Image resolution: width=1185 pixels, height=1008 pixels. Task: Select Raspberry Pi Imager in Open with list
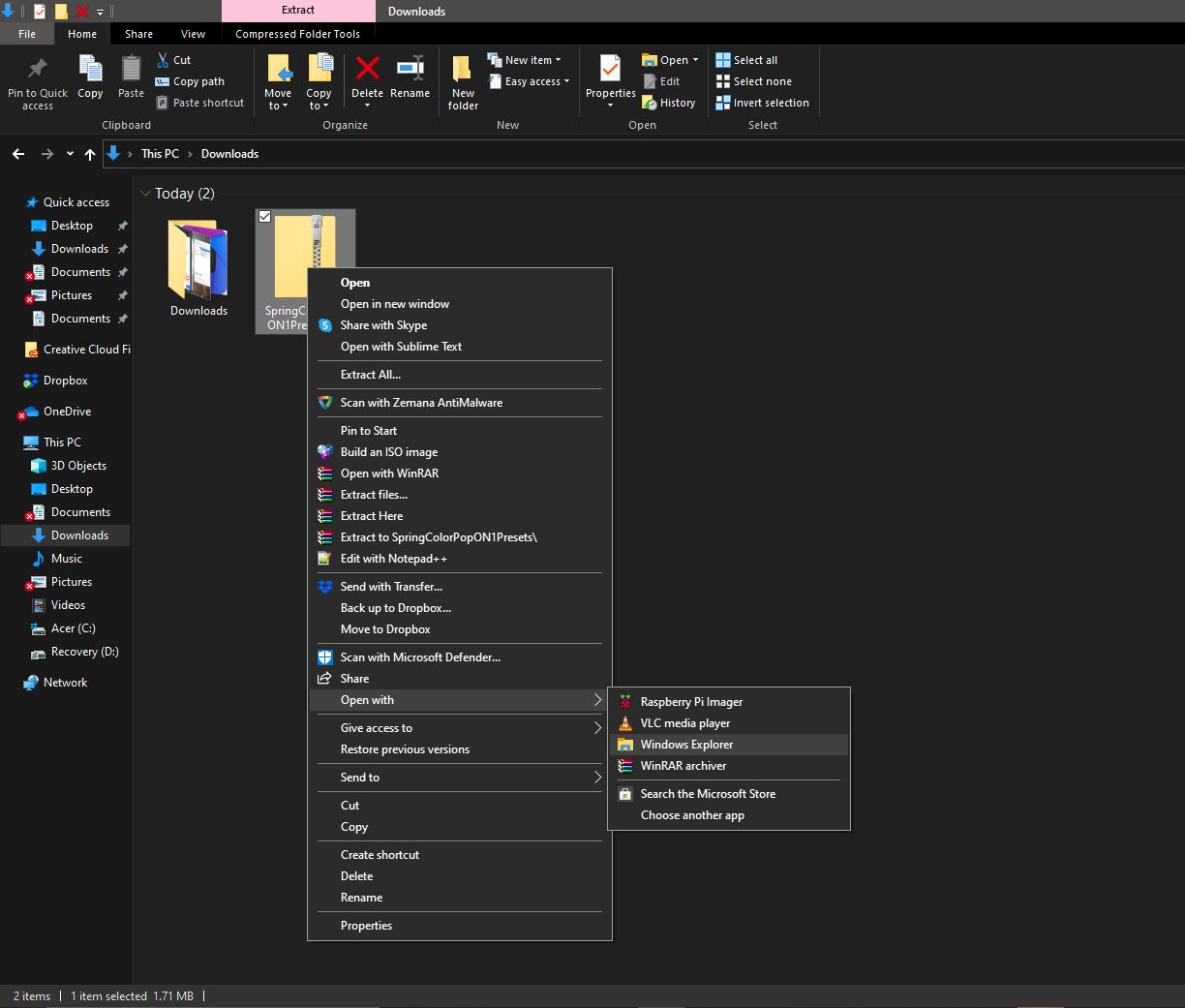[691, 702]
